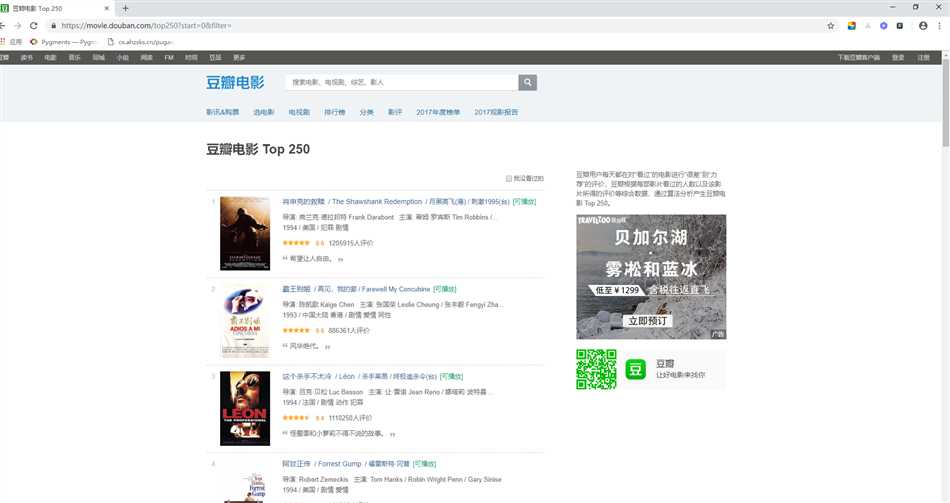Click the 1110250 ratings count text
This screenshot has width=950, height=503.
350,418
